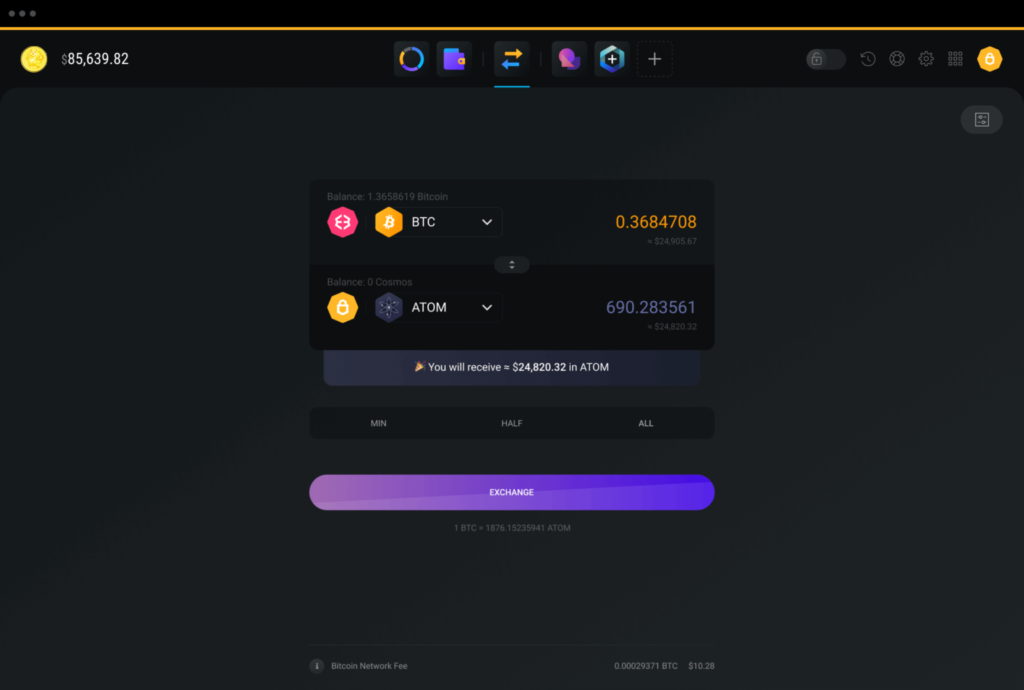
Task: Click the orange lock profile icon
Action: click(x=989, y=59)
